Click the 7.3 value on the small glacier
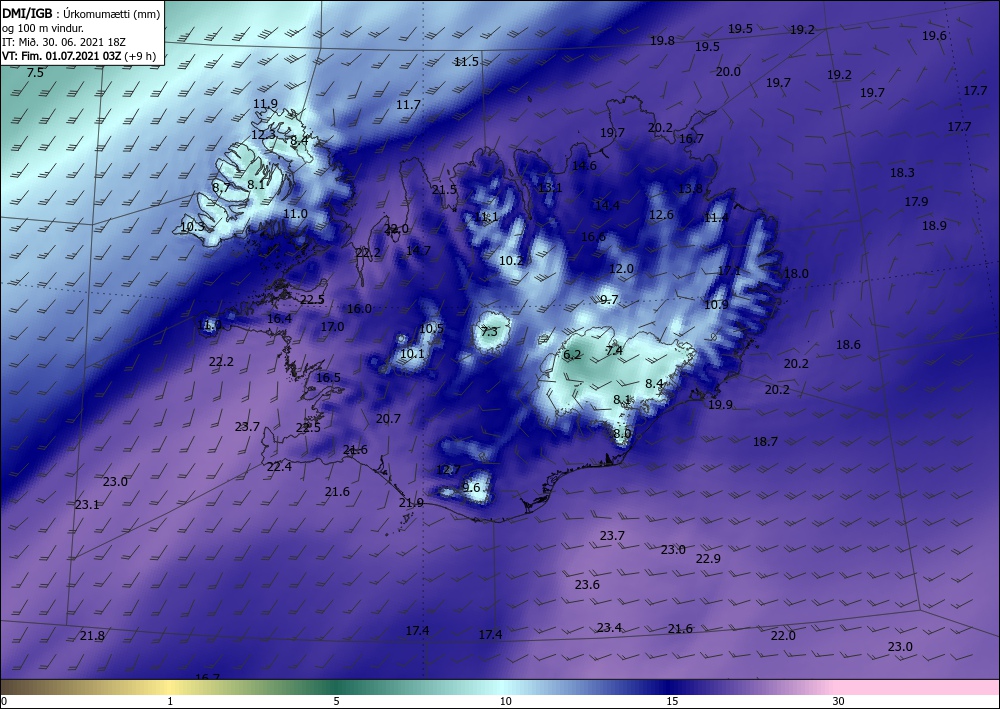1000x709 pixels. pyautogui.click(x=489, y=332)
